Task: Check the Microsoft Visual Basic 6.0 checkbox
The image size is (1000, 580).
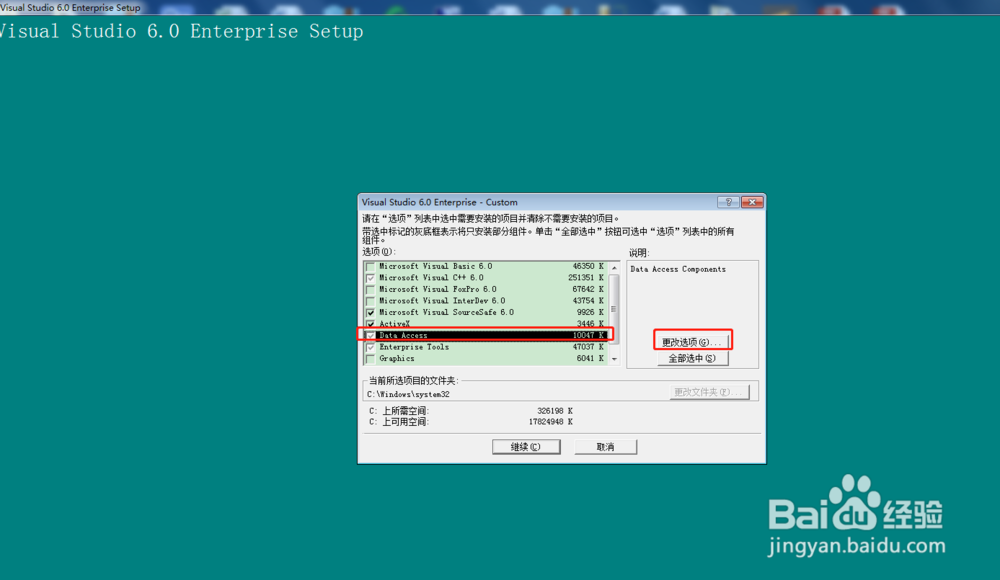Action: pos(371,267)
